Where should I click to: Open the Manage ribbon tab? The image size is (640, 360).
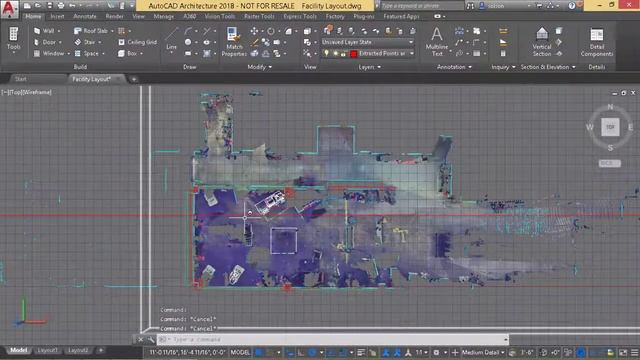[164, 16]
